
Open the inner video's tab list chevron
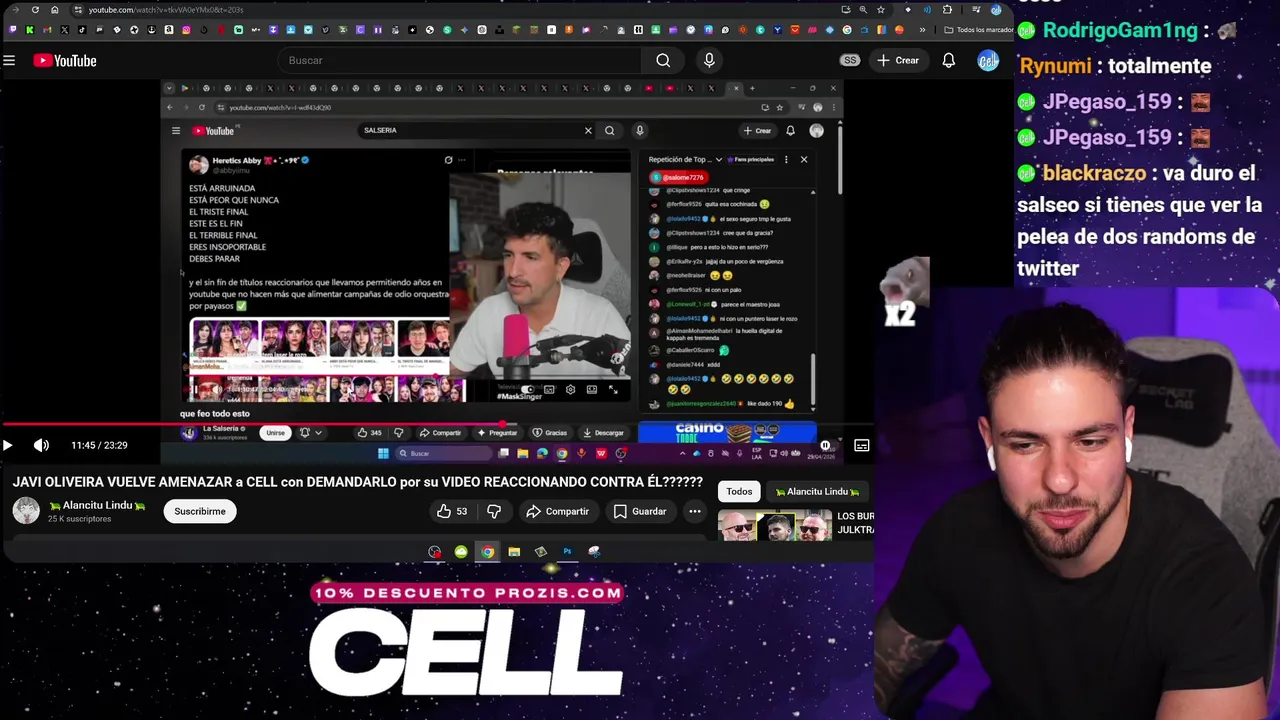169,88
